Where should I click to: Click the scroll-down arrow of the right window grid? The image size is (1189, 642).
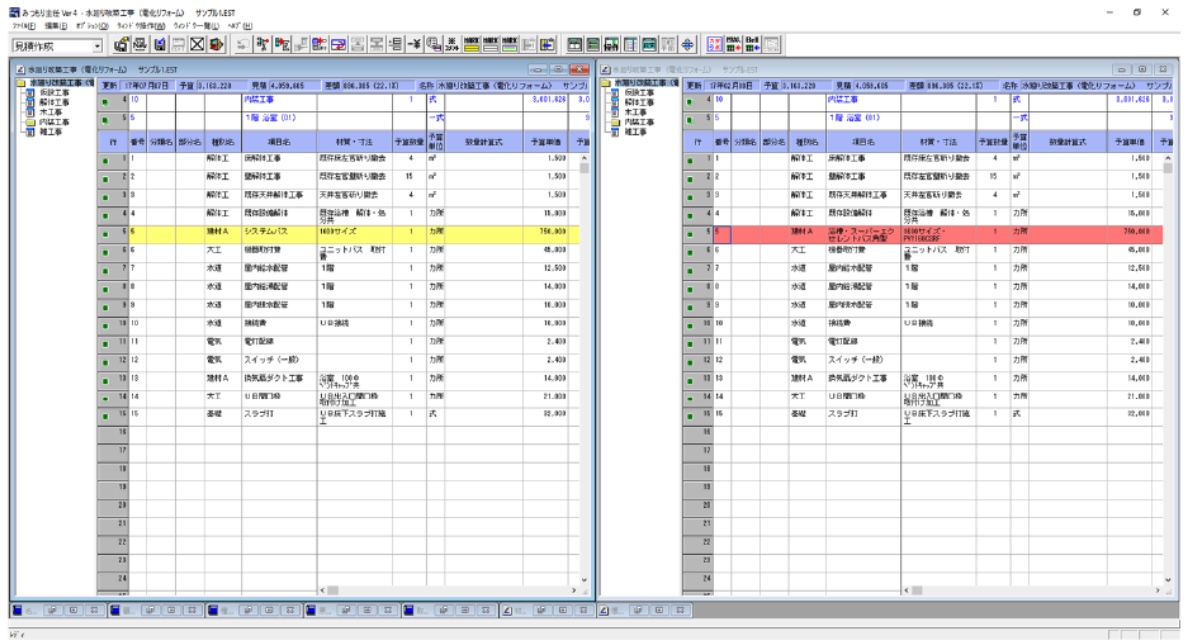click(x=1169, y=581)
